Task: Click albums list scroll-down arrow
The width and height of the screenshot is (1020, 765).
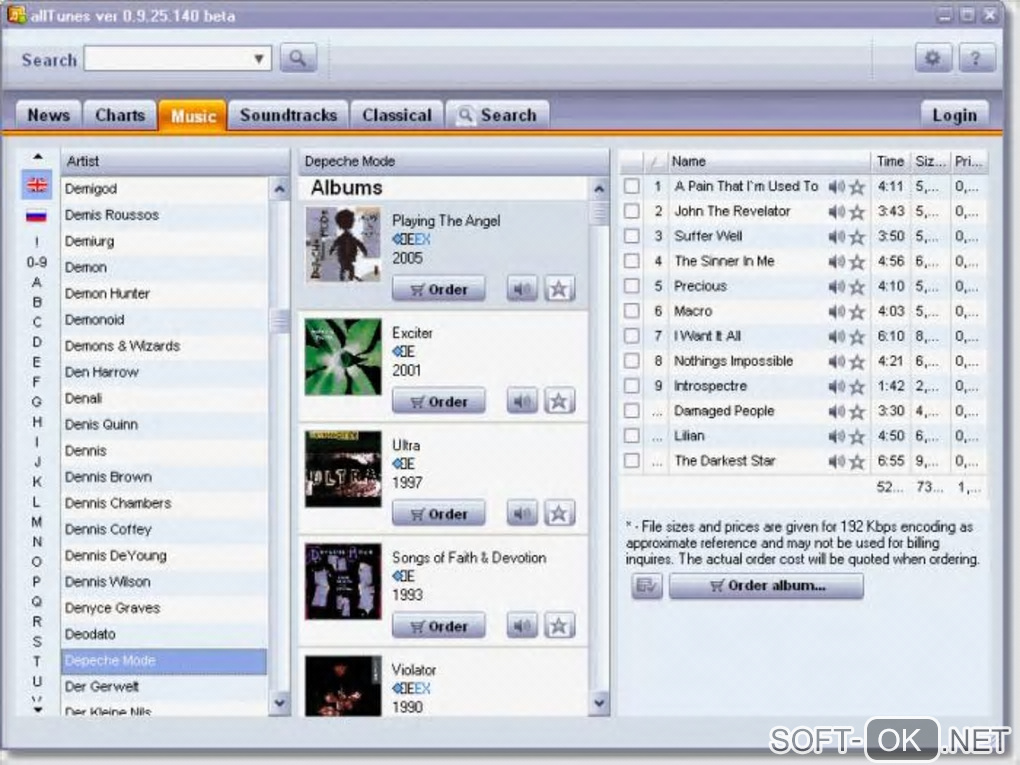Action: point(599,703)
